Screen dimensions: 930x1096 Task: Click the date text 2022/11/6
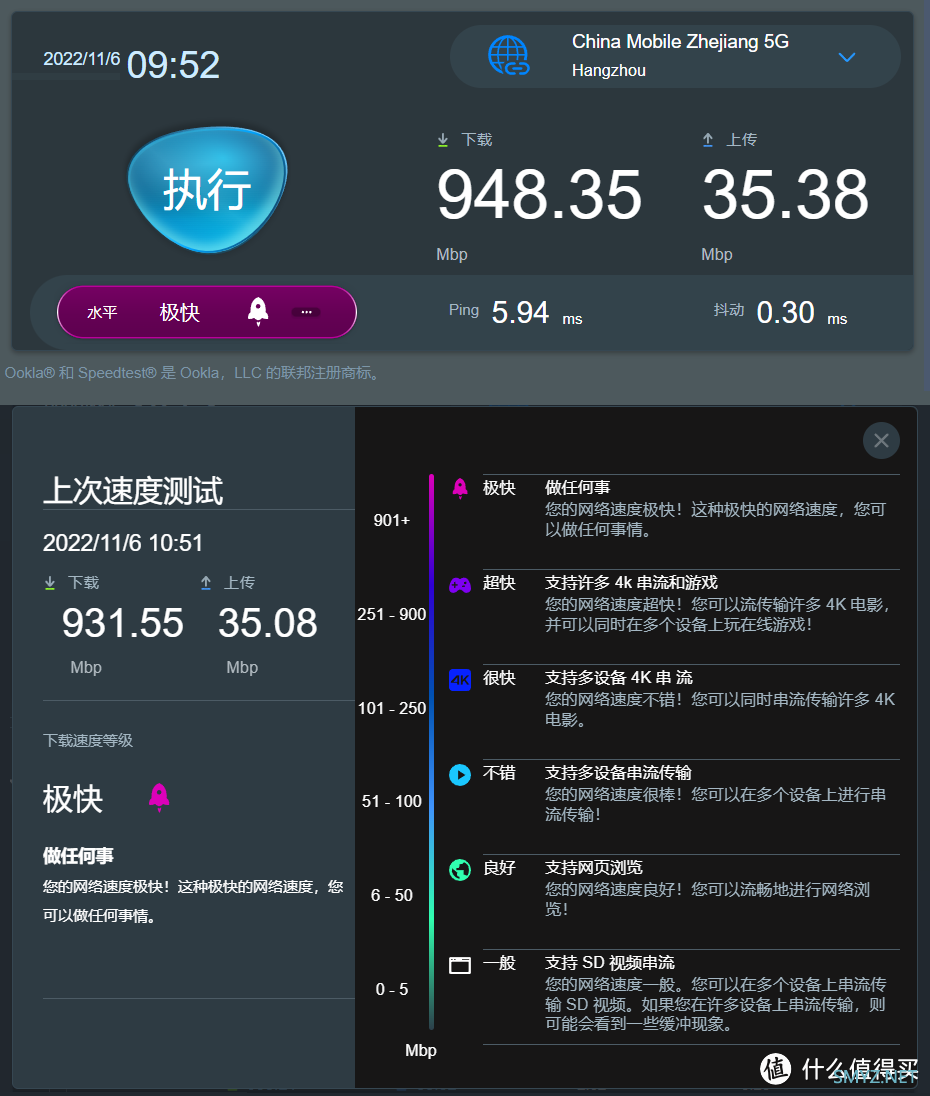pyautogui.click(x=82, y=59)
